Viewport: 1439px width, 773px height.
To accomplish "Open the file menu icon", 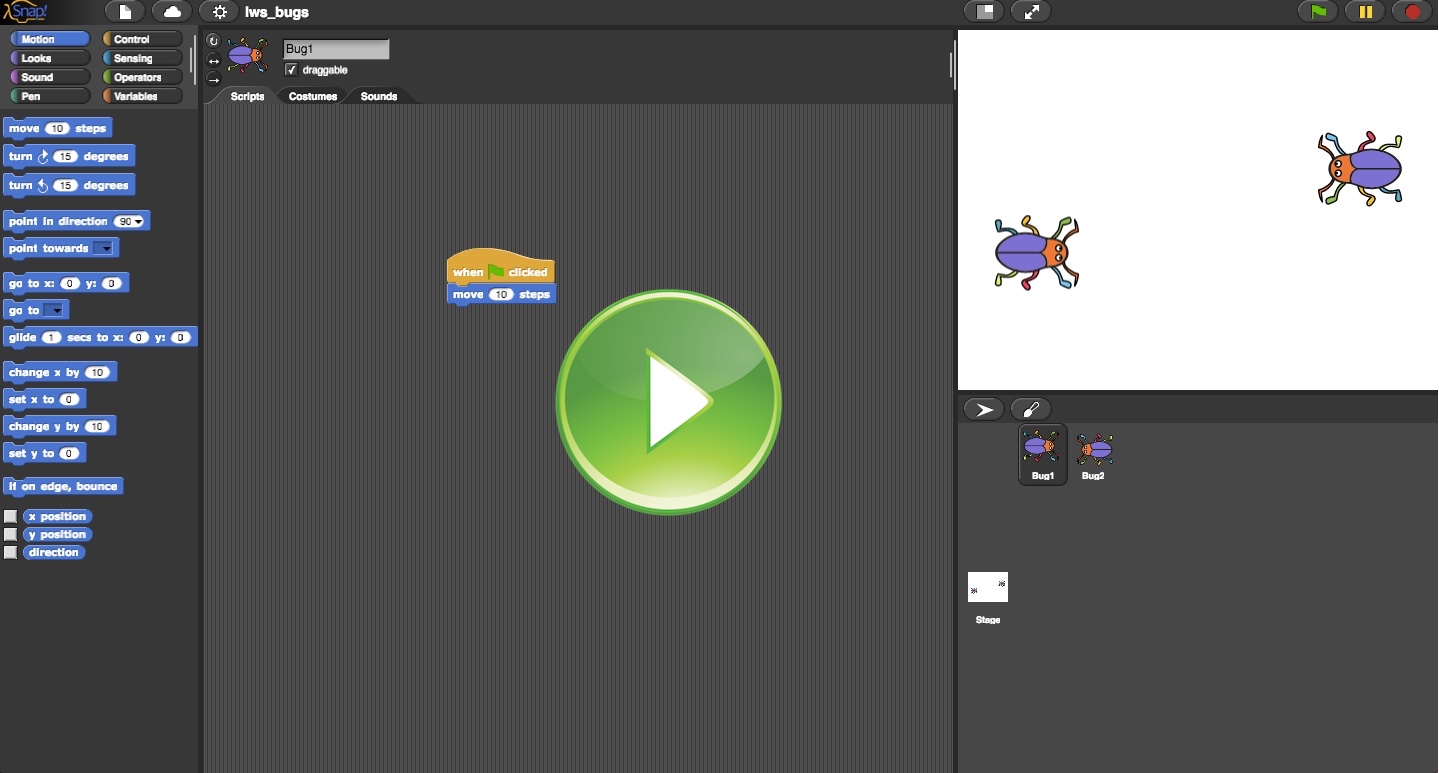I will click(125, 12).
